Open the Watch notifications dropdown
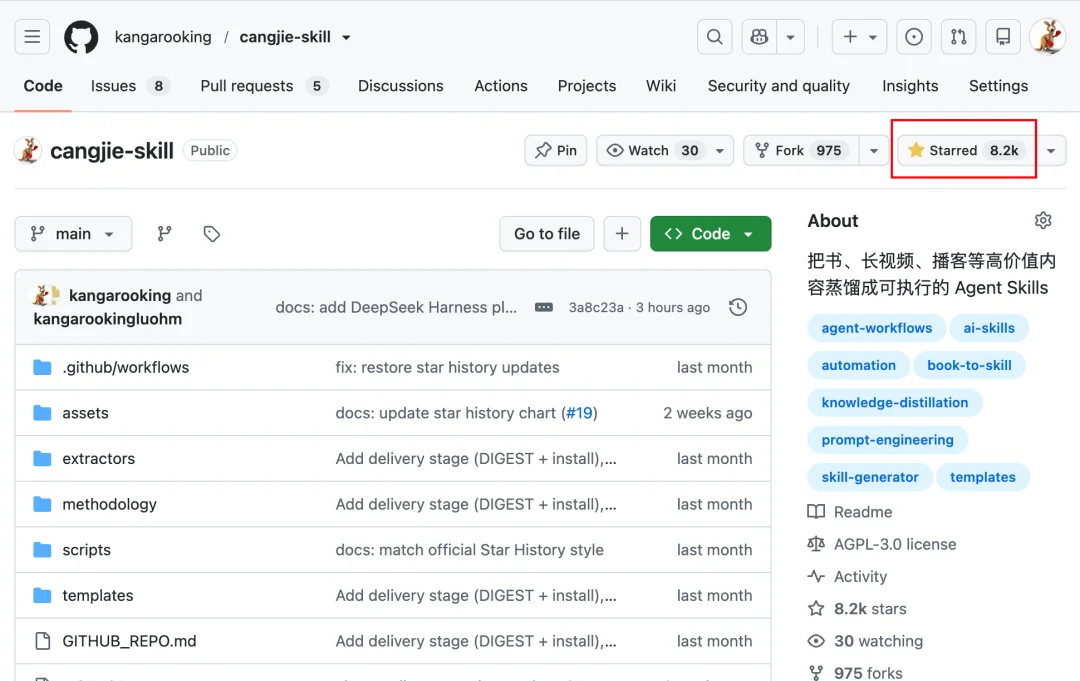Image resolution: width=1080 pixels, height=681 pixels. (x=665, y=150)
